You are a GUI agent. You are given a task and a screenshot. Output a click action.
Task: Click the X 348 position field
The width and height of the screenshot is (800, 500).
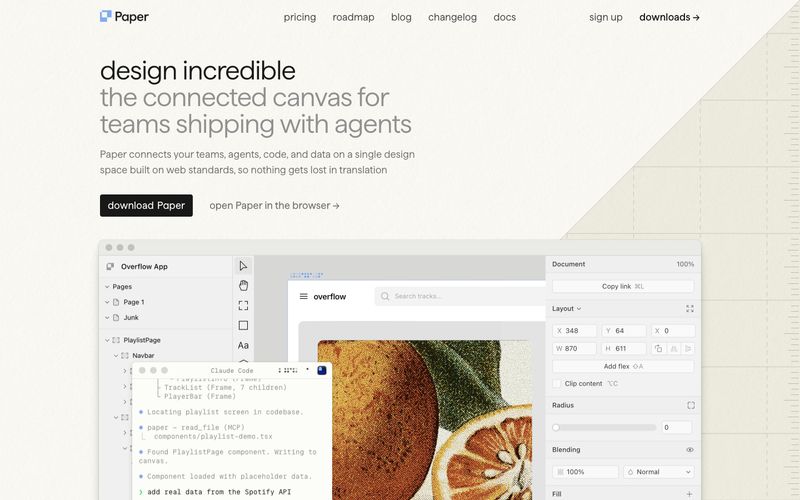click(x=574, y=331)
